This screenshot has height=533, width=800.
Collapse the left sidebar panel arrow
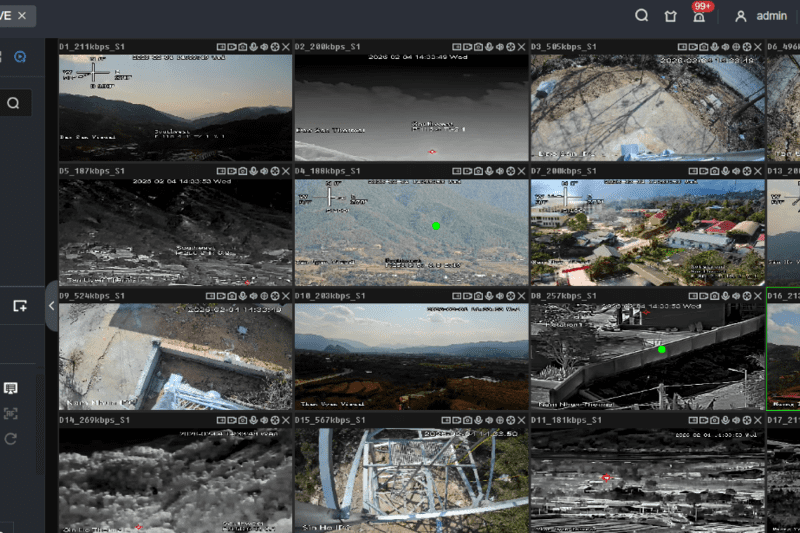[51, 308]
